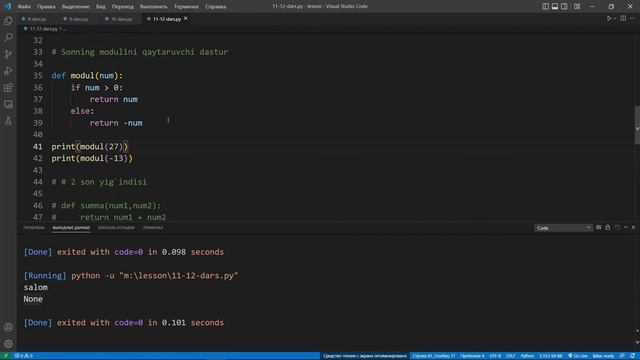Open the Testing flask view
The image size is (640, 360).
tap(8, 121)
